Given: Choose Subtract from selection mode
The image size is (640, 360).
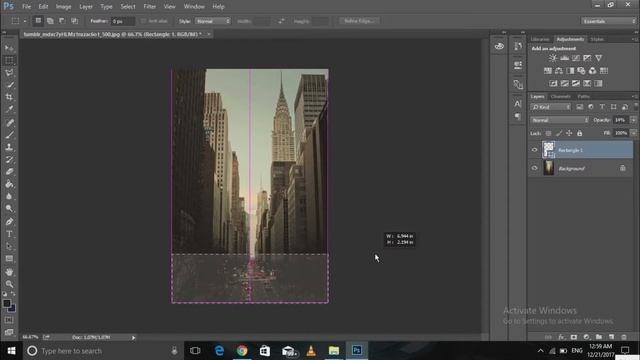Looking at the screenshot, I should 62,21.
